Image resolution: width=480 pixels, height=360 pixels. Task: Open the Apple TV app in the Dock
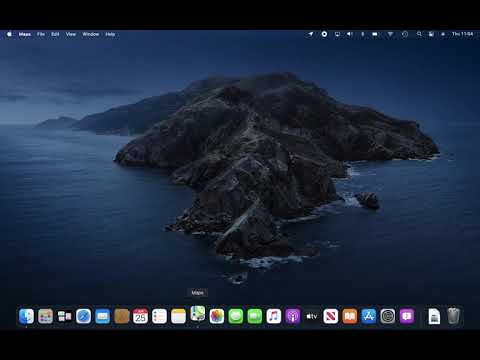[x=312, y=316]
